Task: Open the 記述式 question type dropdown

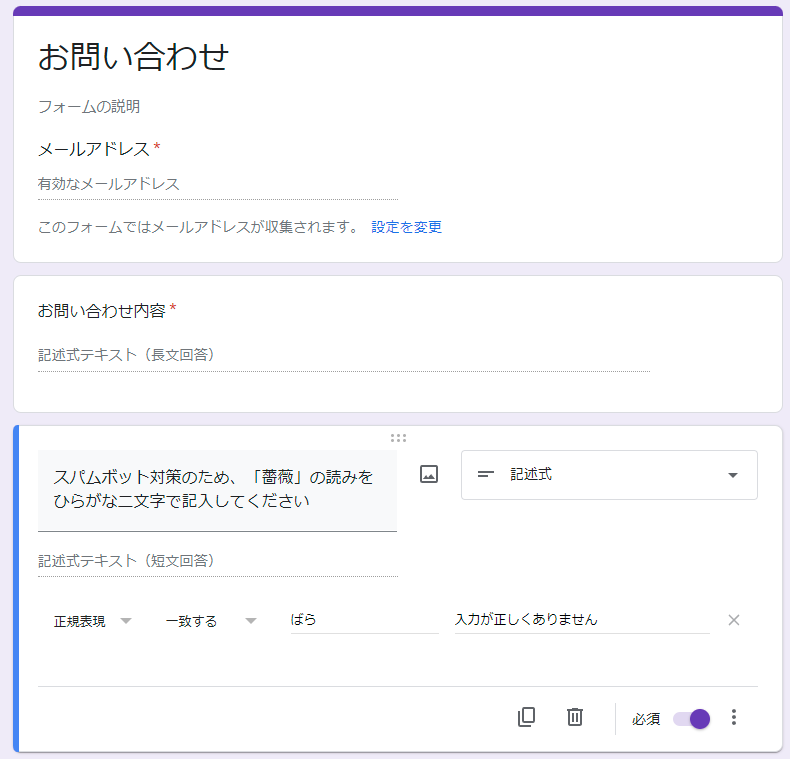Action: click(608, 475)
